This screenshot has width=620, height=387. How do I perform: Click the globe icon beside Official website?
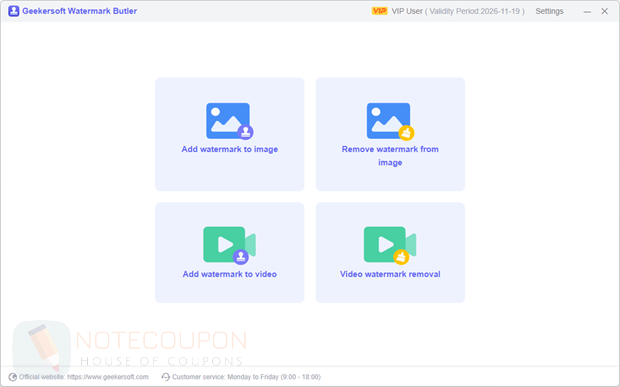click(13, 377)
